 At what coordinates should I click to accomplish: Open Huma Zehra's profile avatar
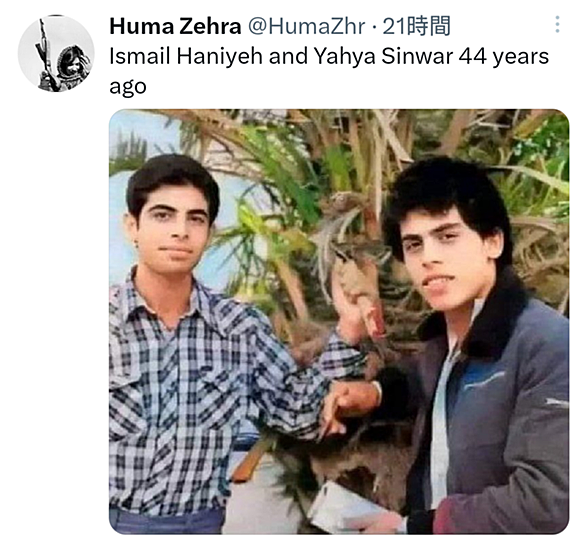click(x=56, y=53)
